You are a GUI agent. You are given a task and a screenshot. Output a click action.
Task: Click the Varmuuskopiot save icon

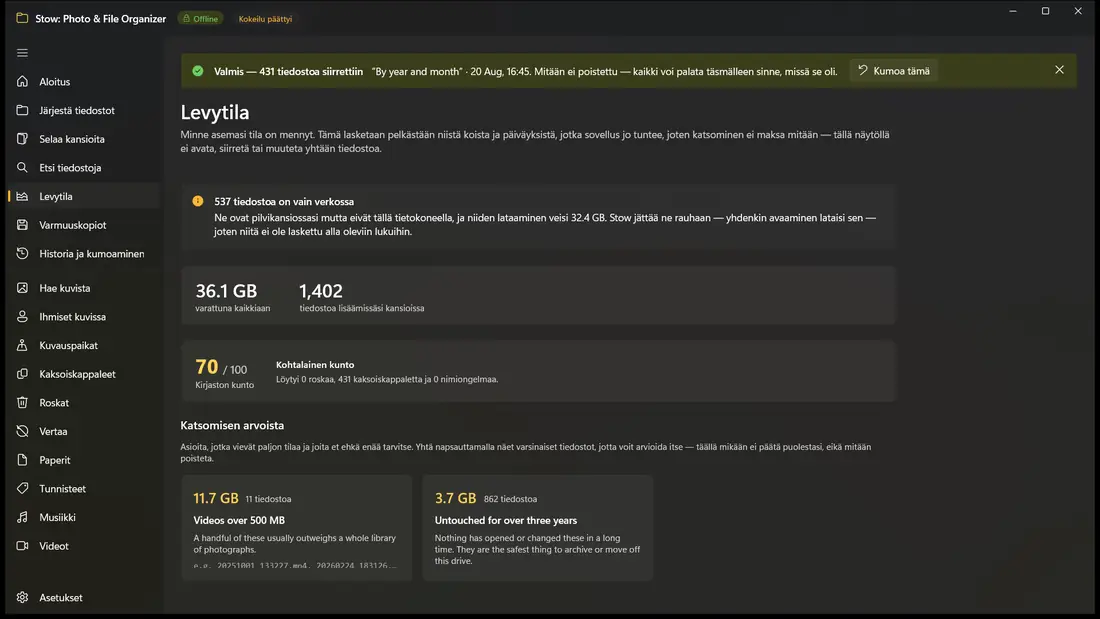tap(22, 225)
